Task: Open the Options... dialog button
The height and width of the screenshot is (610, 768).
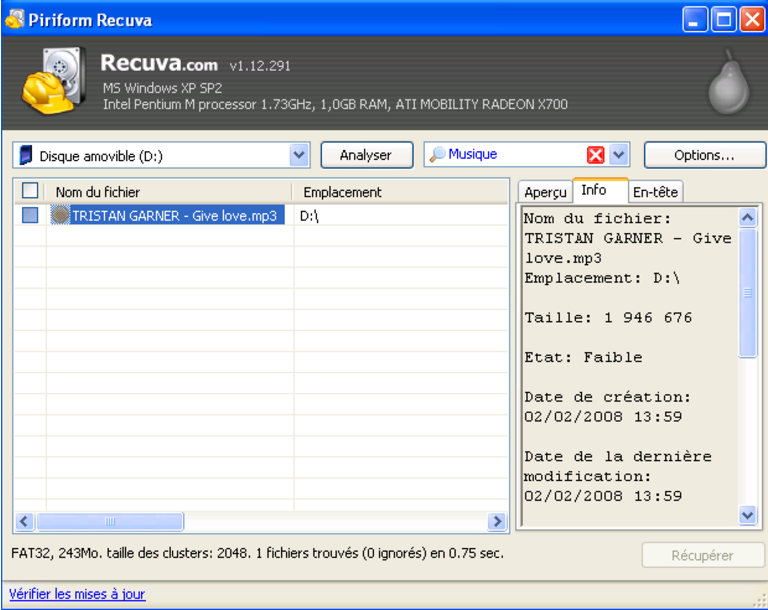Action: pos(704,155)
